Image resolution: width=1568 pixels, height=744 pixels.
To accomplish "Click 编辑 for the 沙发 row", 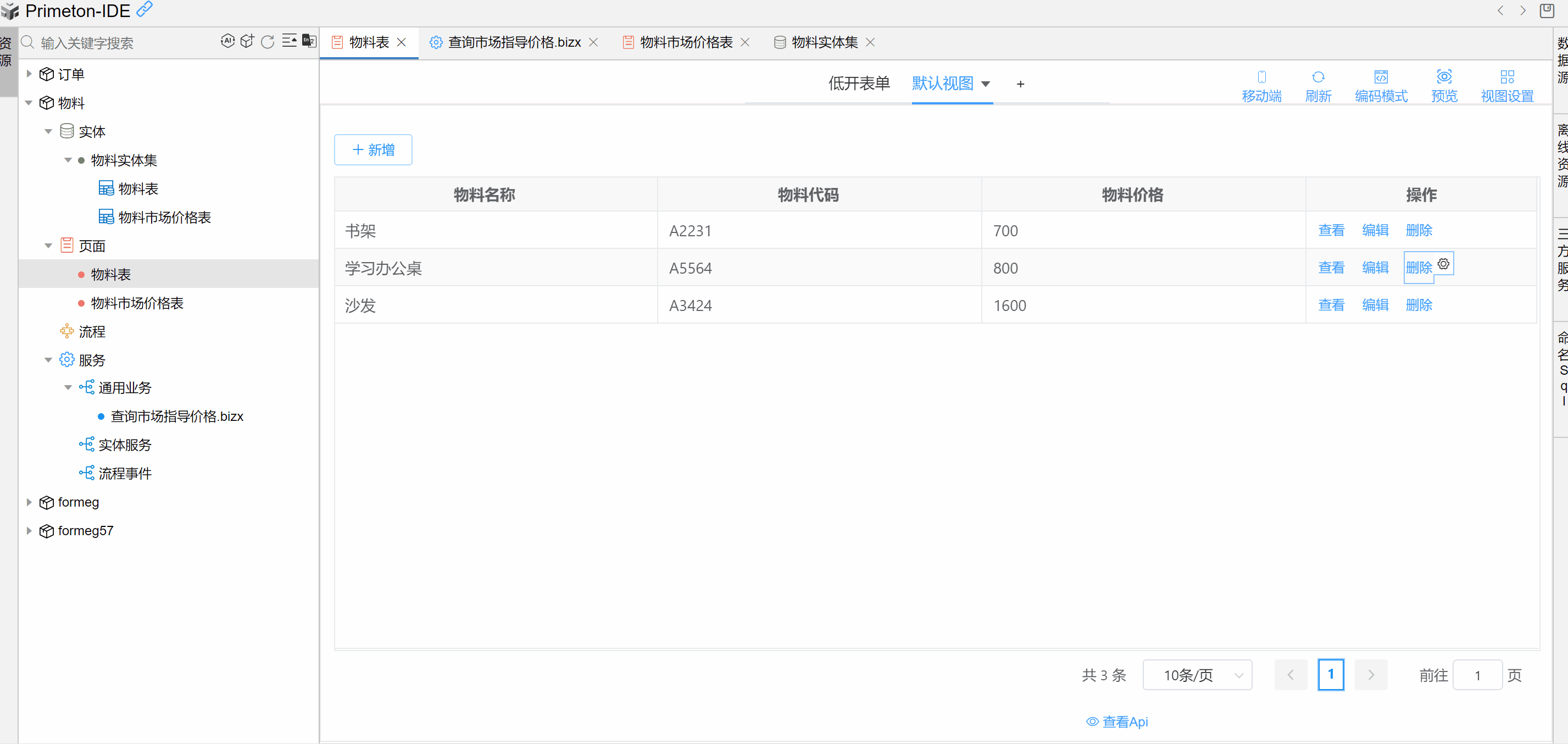I will point(1375,305).
